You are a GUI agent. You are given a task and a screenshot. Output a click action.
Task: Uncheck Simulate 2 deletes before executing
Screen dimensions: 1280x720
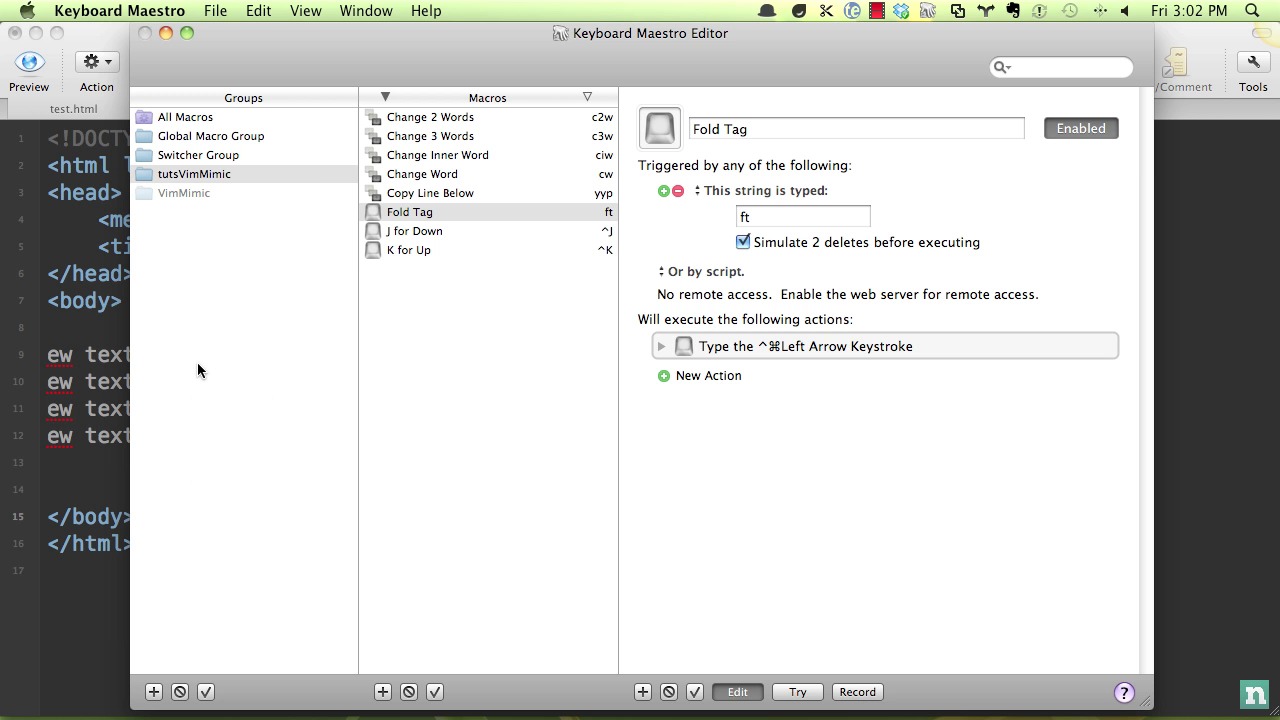click(x=743, y=242)
